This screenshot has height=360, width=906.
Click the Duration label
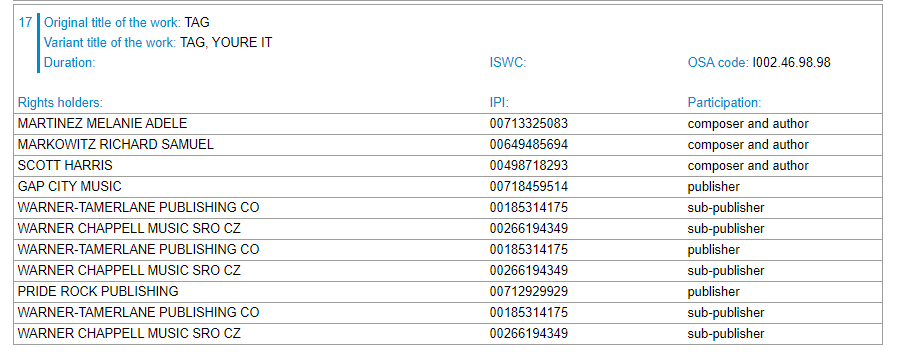pyautogui.click(x=69, y=62)
